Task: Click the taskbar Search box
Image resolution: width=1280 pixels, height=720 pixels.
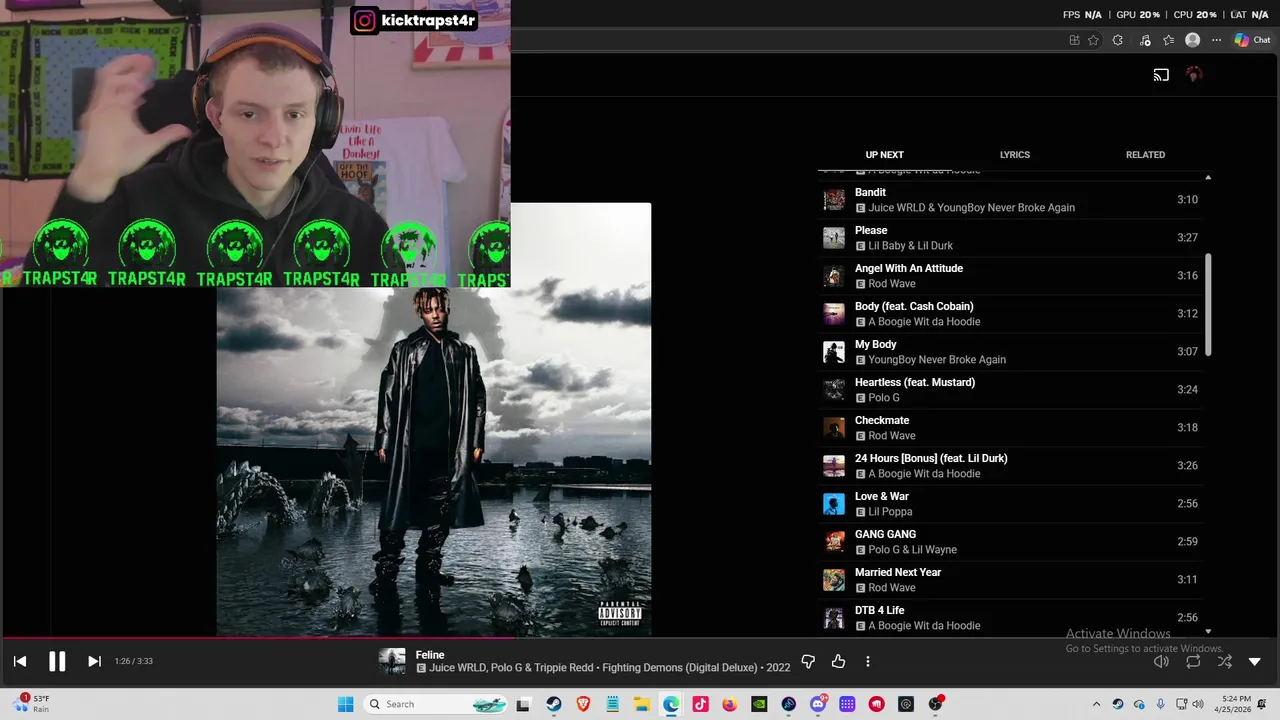Action: 436,704
